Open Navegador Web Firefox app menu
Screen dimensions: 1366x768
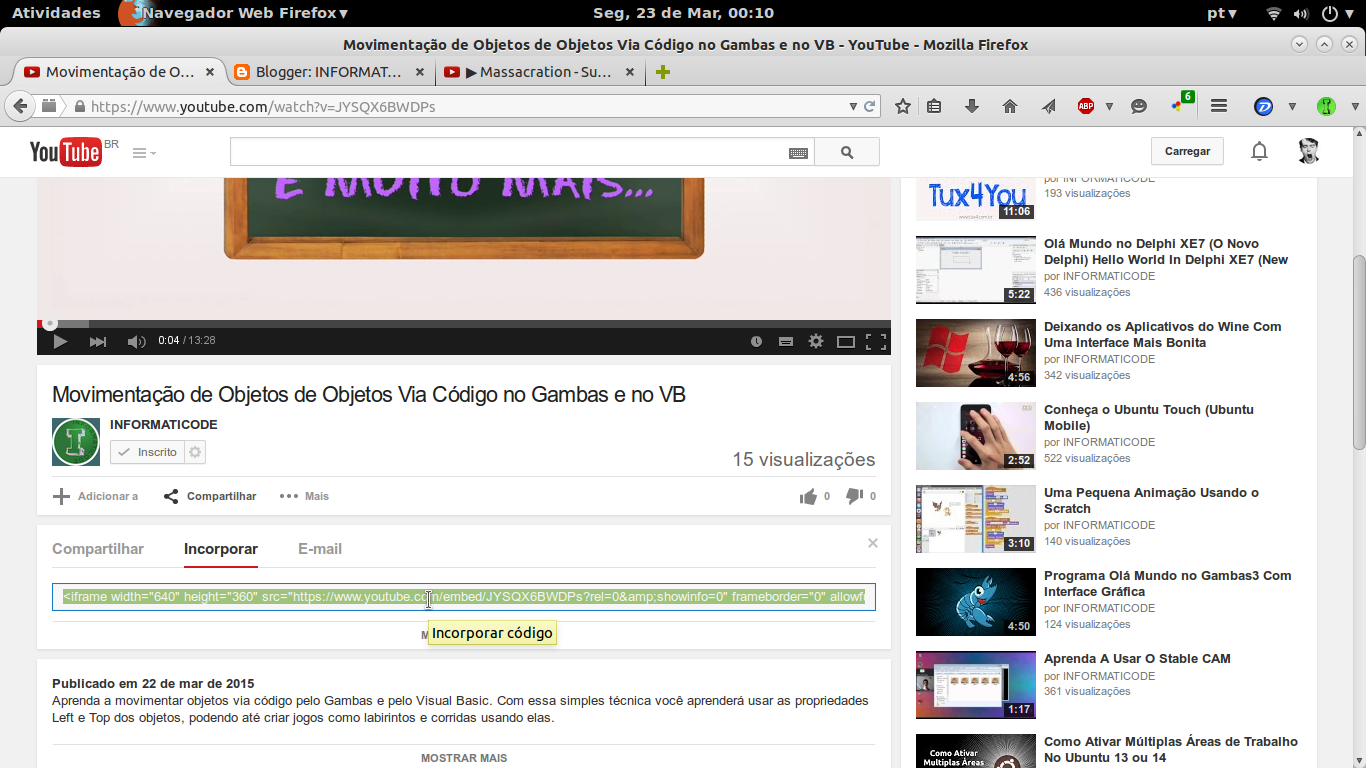click(x=234, y=13)
